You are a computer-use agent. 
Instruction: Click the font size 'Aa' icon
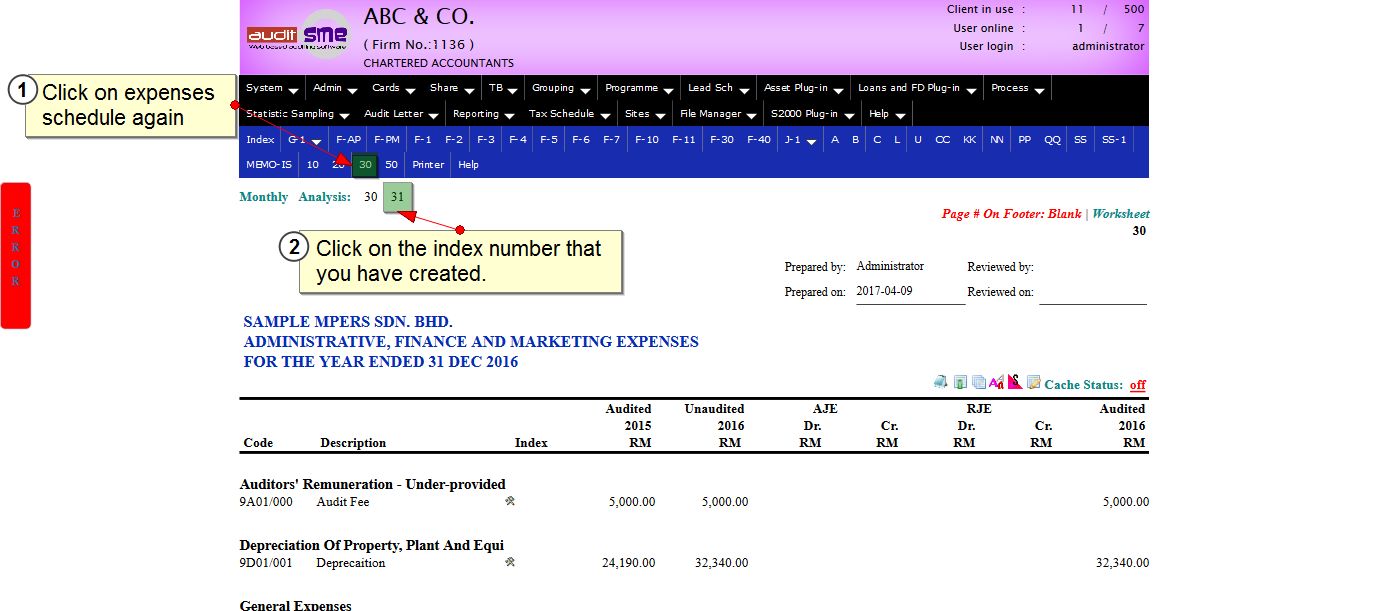coord(996,382)
